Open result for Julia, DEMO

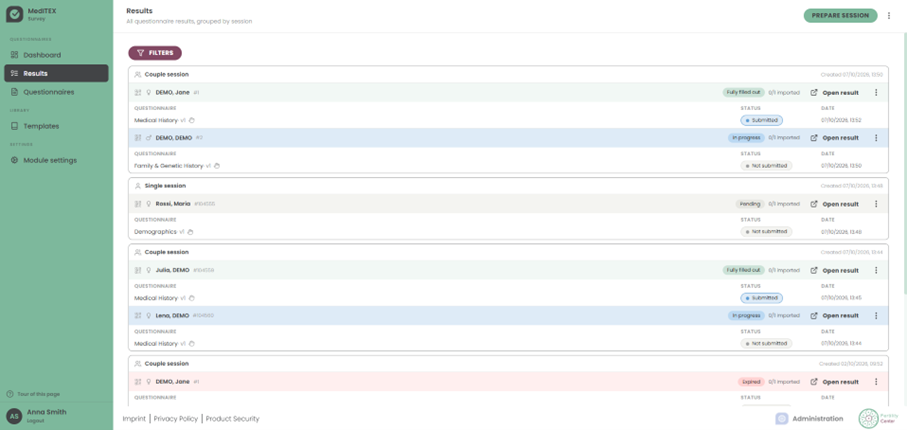pyautogui.click(x=835, y=270)
